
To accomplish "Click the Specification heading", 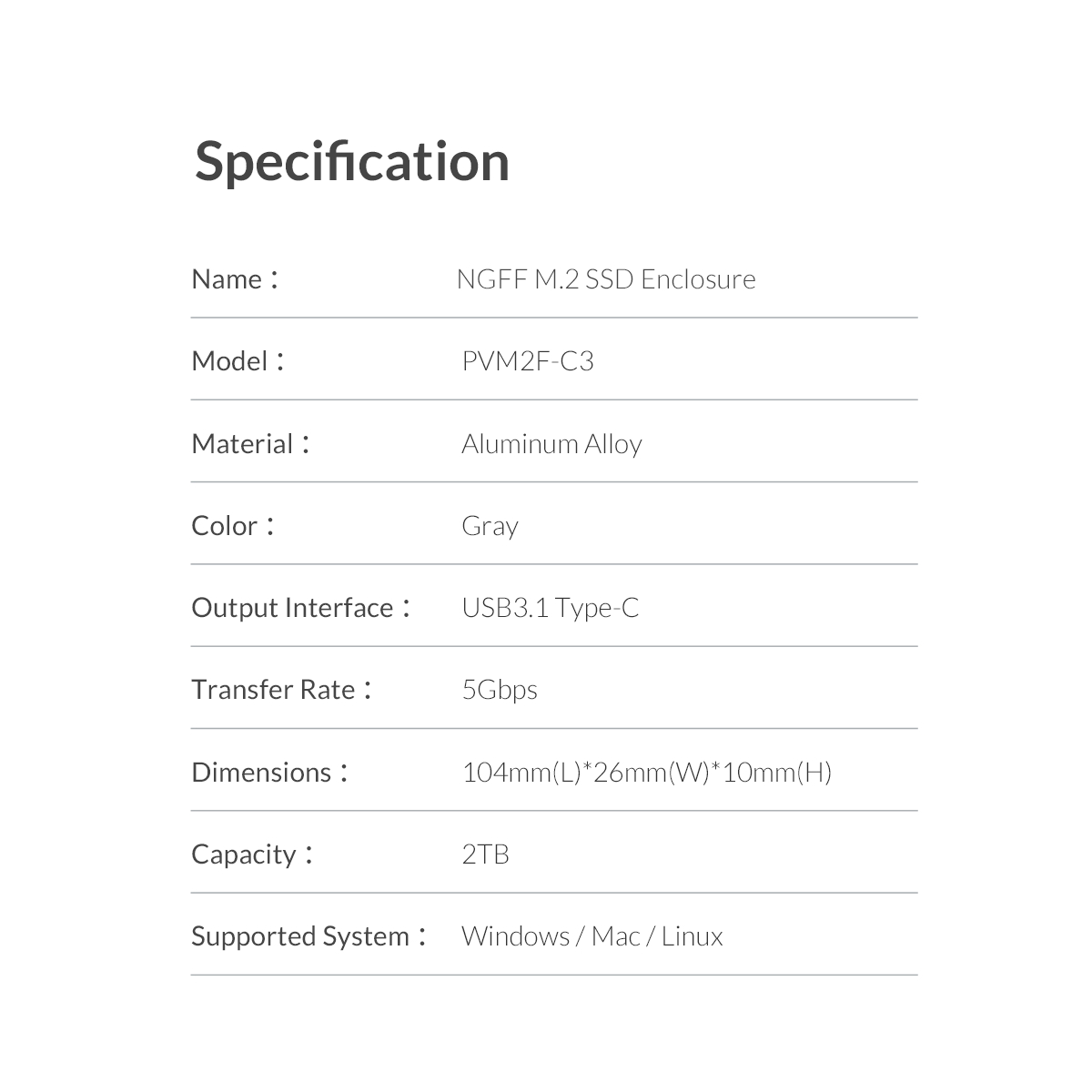I will [352, 164].
